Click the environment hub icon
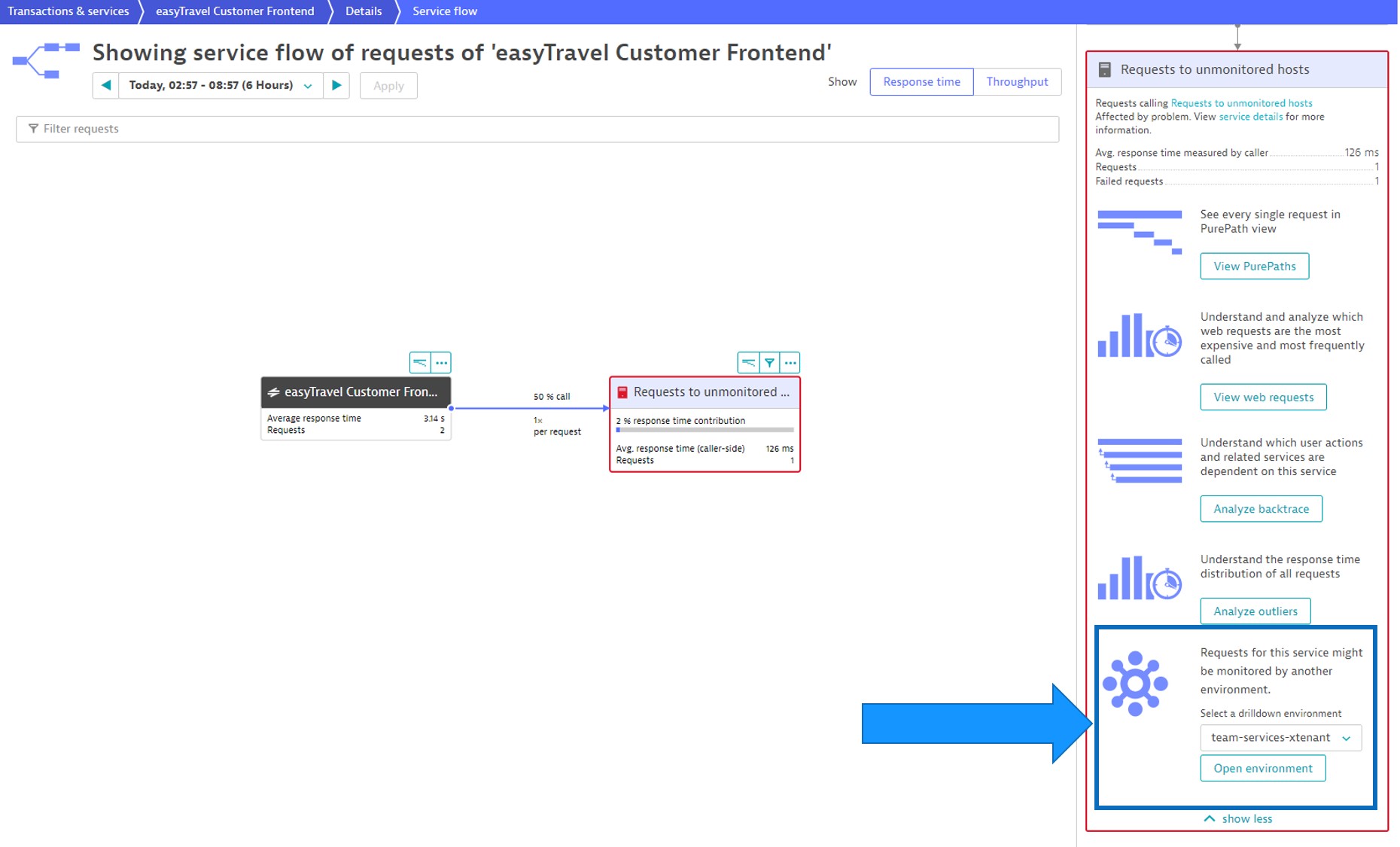Viewport: 1400px width, 847px height. 1135,684
